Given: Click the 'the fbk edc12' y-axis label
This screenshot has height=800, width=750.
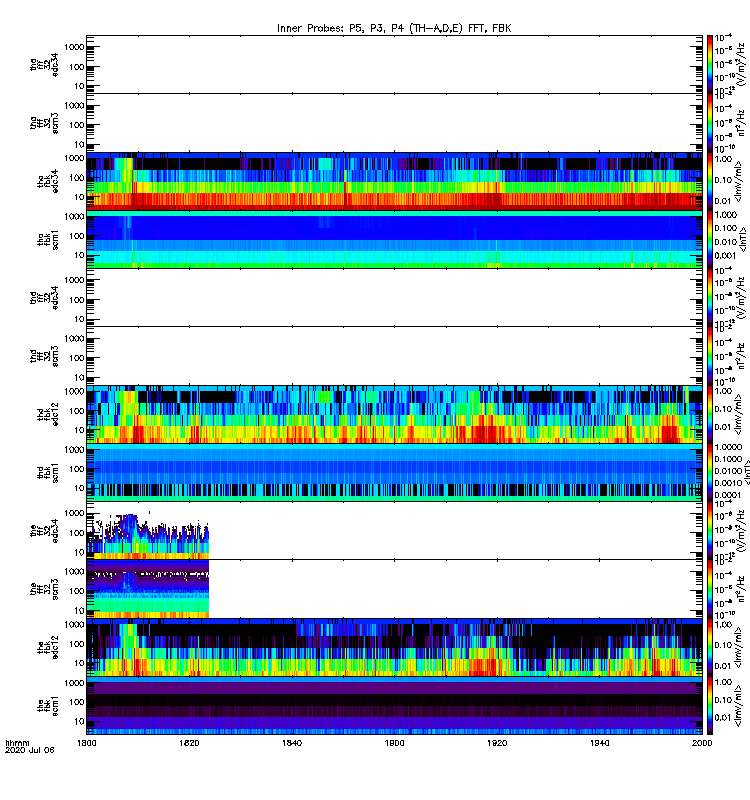Looking at the screenshot, I should point(48,647).
